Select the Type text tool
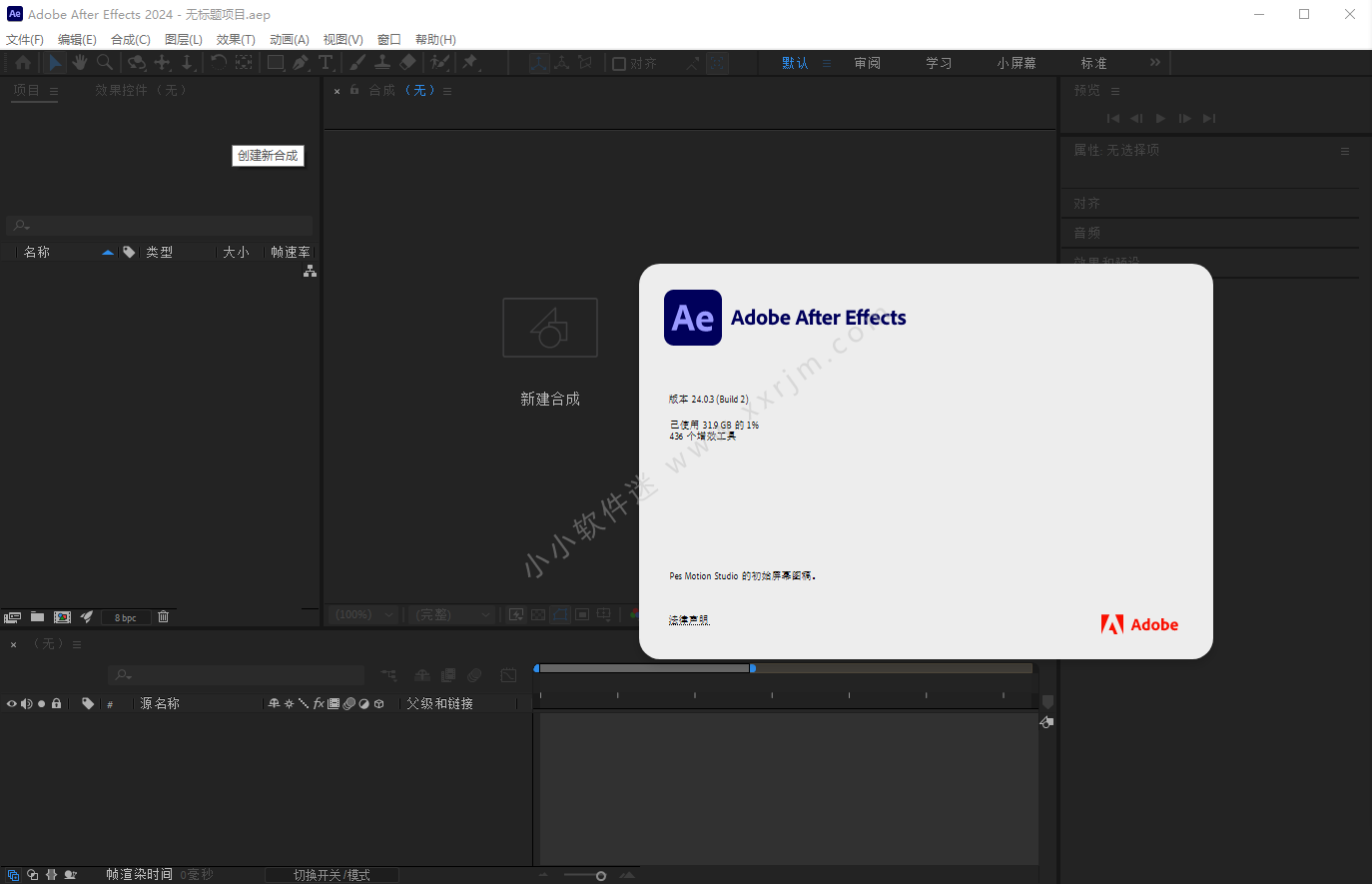 [326, 63]
